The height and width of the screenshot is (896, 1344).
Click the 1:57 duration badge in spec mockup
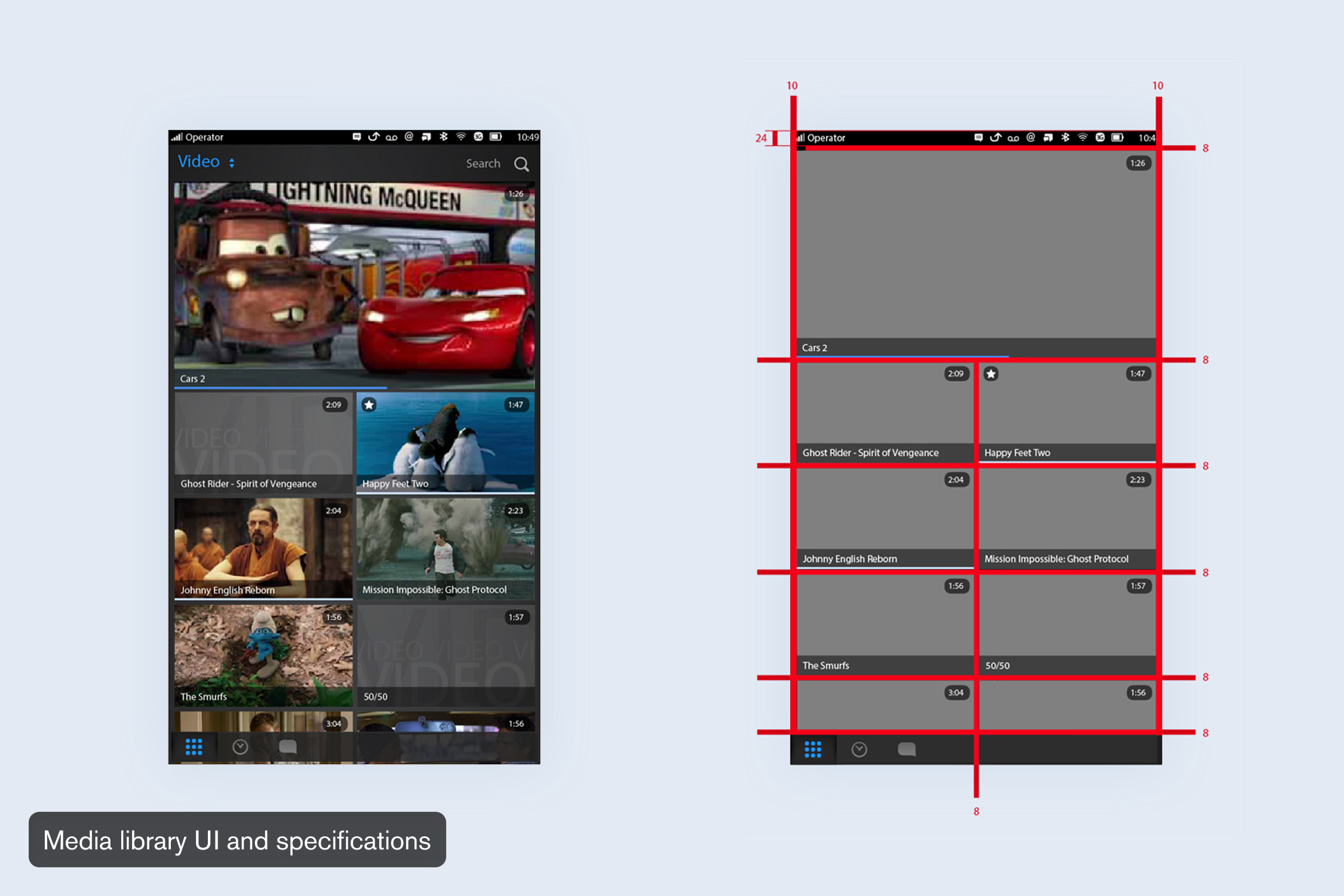click(1138, 586)
